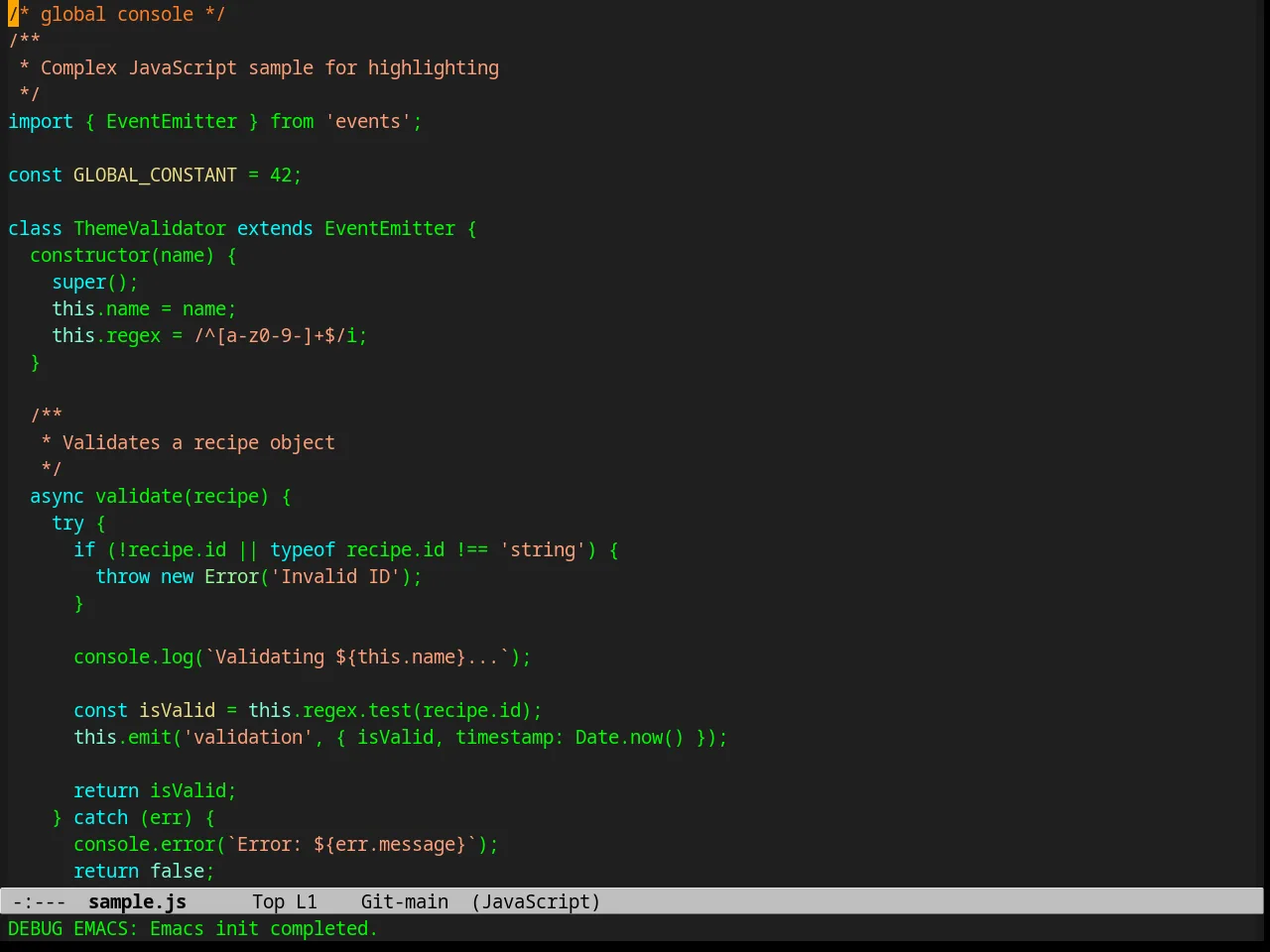Click the ThemeValidator class name
Screen dimensions: 1270x952
click(150, 228)
